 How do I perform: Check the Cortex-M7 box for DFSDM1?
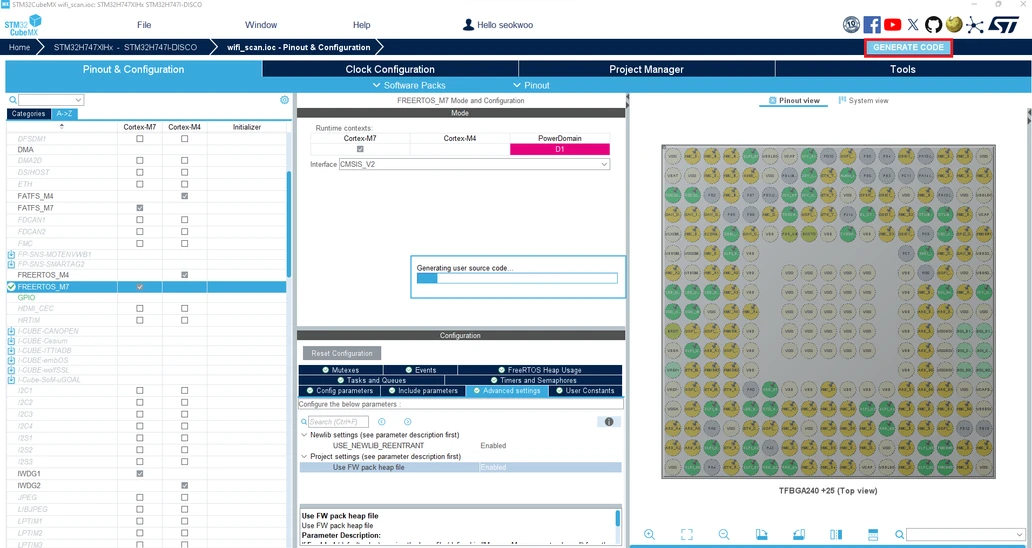pos(140,139)
